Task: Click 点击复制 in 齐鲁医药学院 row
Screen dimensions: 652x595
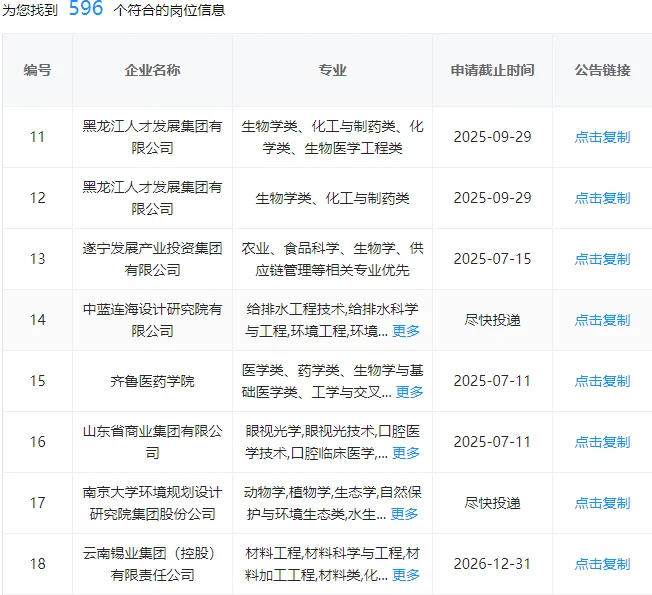Action: click(602, 381)
